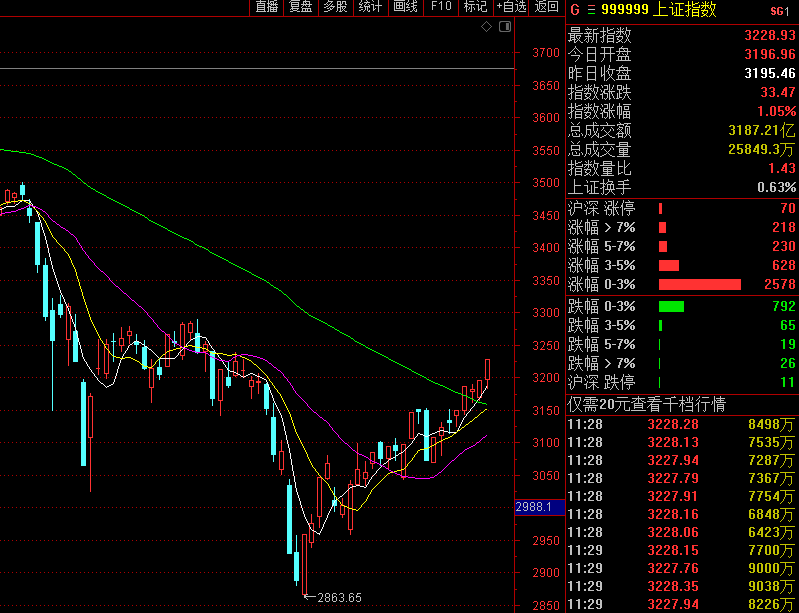The height and width of the screenshot is (613, 799).
Task: Toggle the side panel icon above chart
Action: pyautogui.click(x=504, y=26)
